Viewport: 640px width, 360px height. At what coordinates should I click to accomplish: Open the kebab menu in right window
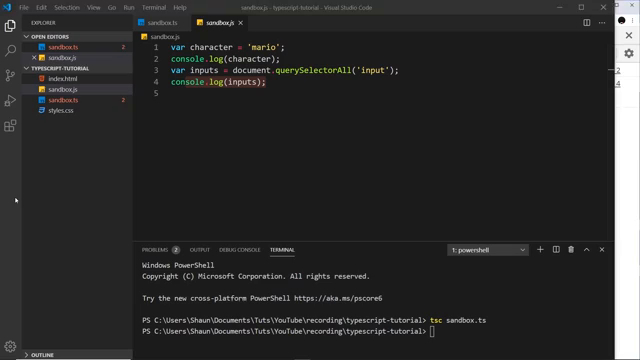tap(633, 20)
